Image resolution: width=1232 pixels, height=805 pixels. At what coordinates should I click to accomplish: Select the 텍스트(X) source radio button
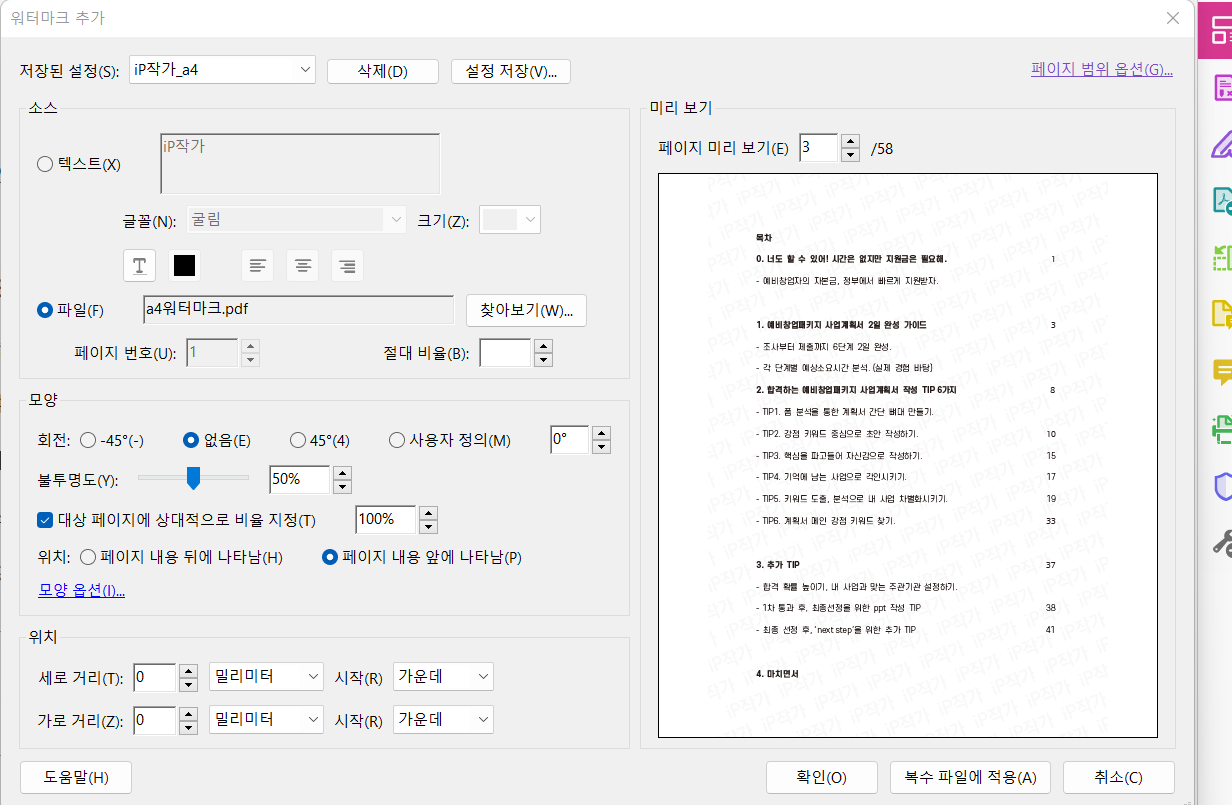45,164
